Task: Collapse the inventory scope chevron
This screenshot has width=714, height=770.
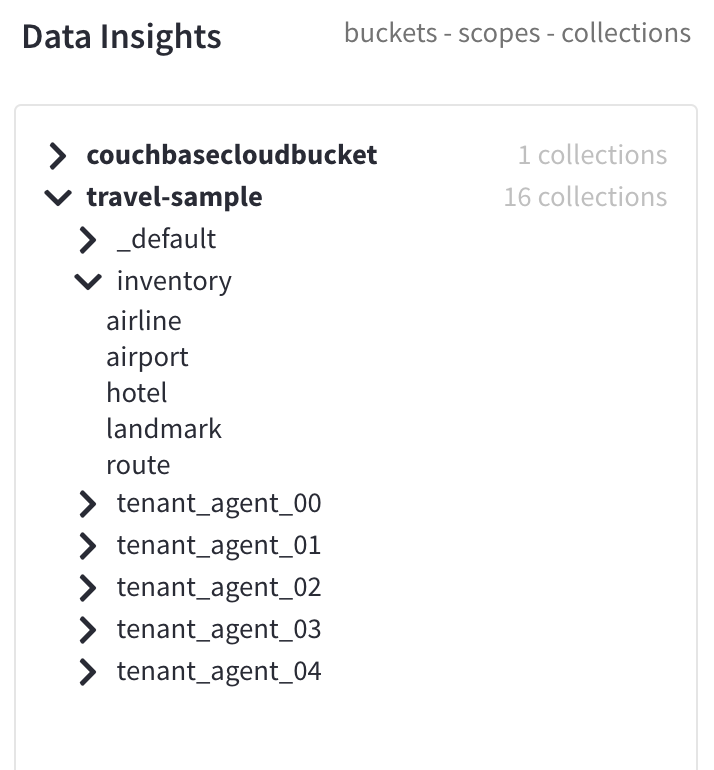Action: [89, 282]
